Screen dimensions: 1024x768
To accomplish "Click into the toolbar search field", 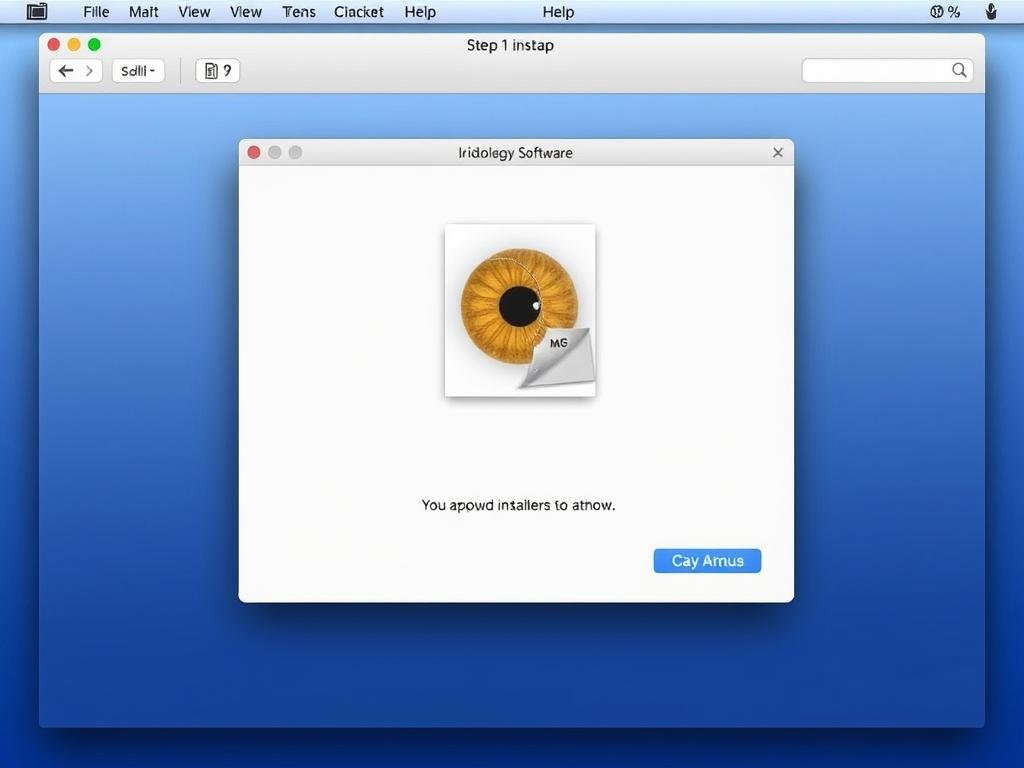I will tap(876, 70).
